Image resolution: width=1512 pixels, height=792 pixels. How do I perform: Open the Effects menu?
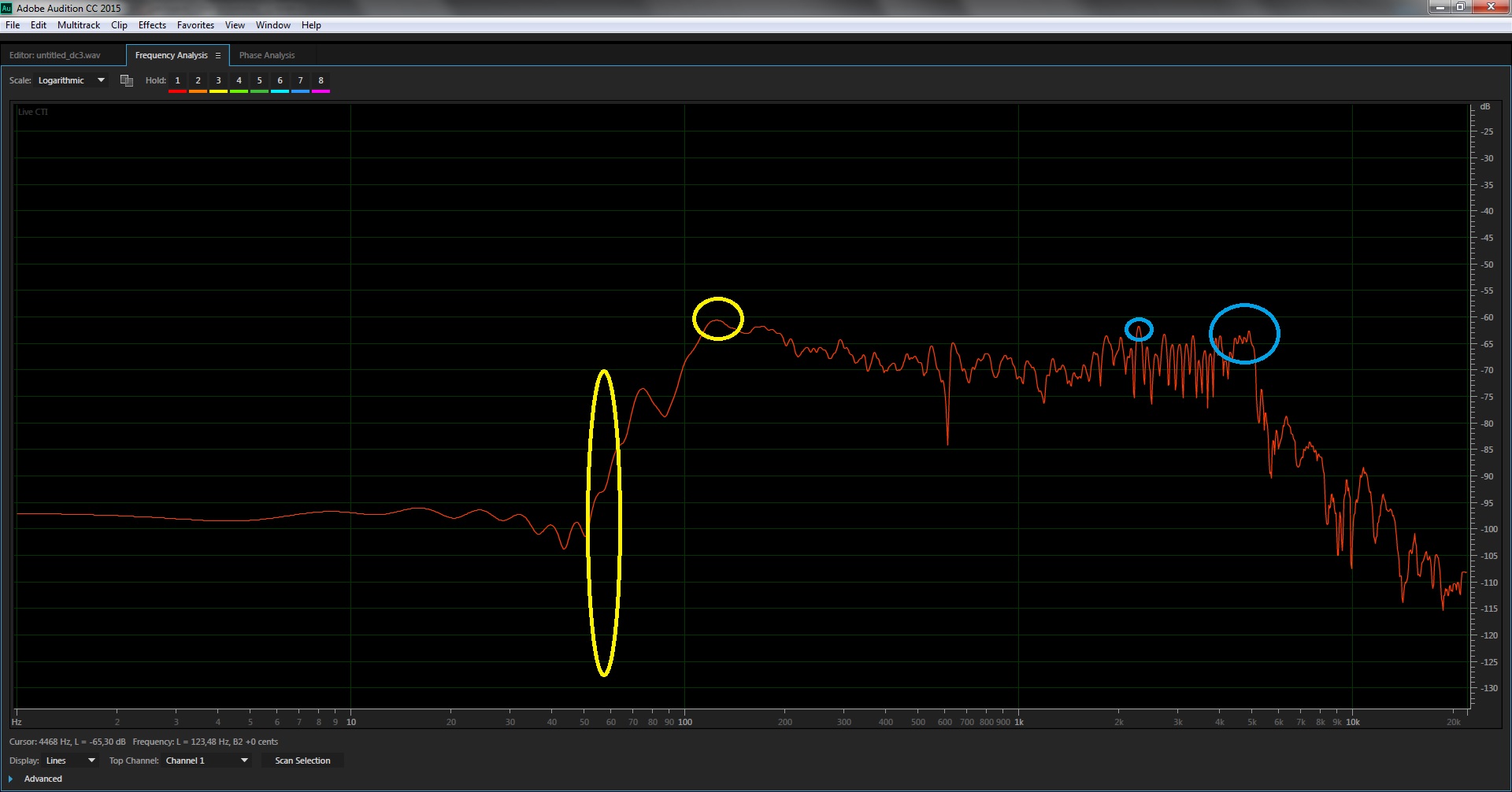(x=152, y=25)
